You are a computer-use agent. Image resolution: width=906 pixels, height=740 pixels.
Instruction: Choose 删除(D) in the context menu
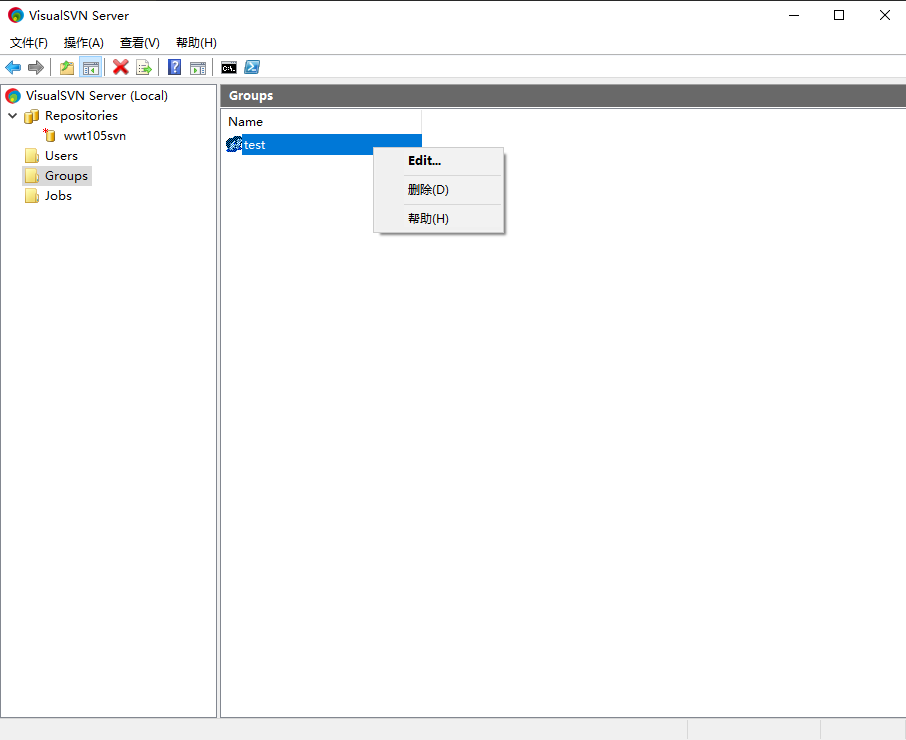pos(428,190)
